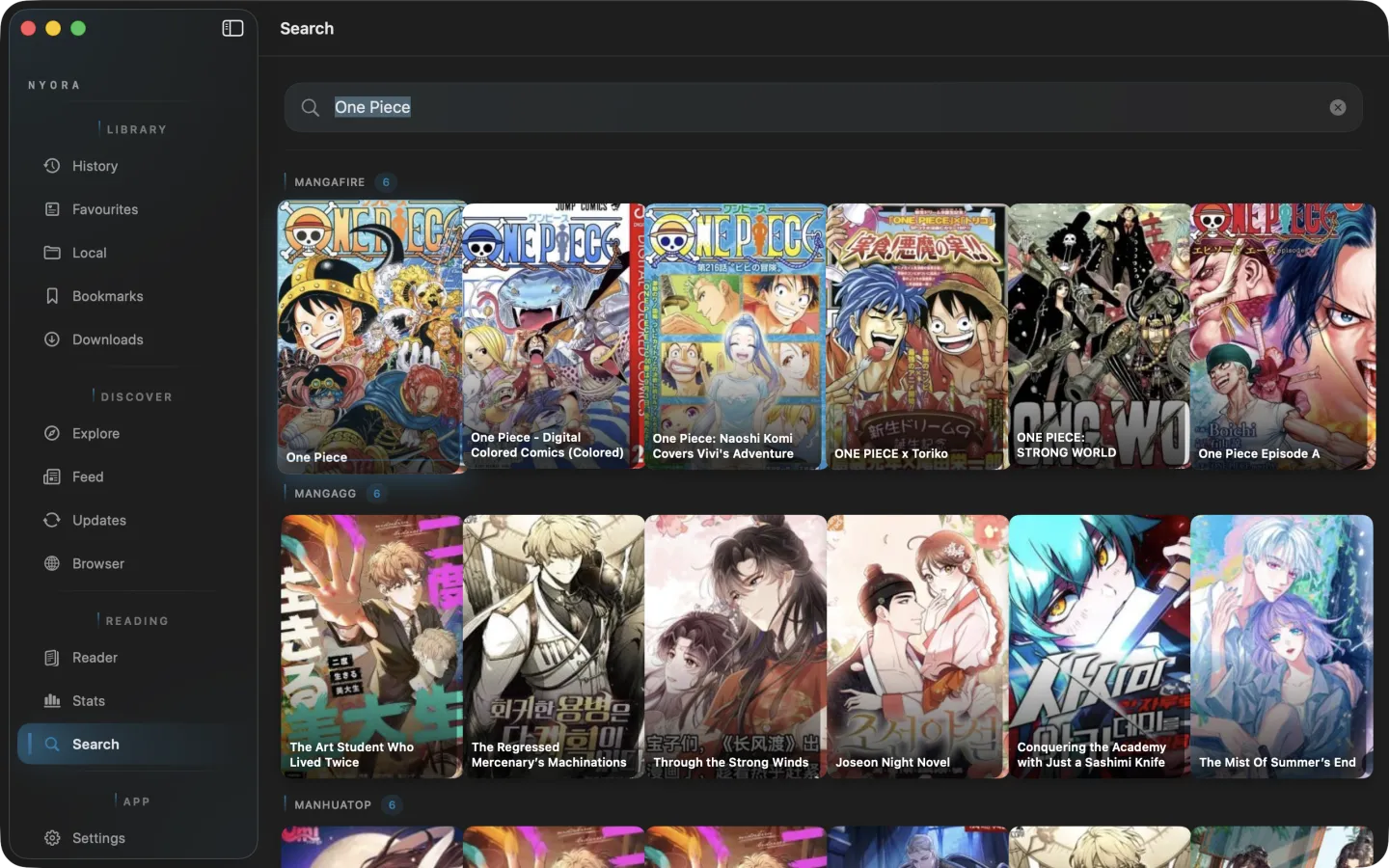Open The Mist Of Summer's End cover
The height and width of the screenshot is (868, 1389).
[1282, 646]
